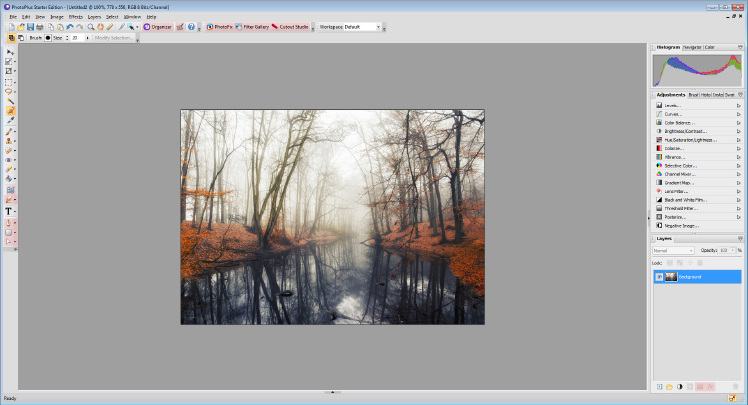
Task: Click the Opacity value field
Action: [x=724, y=250]
